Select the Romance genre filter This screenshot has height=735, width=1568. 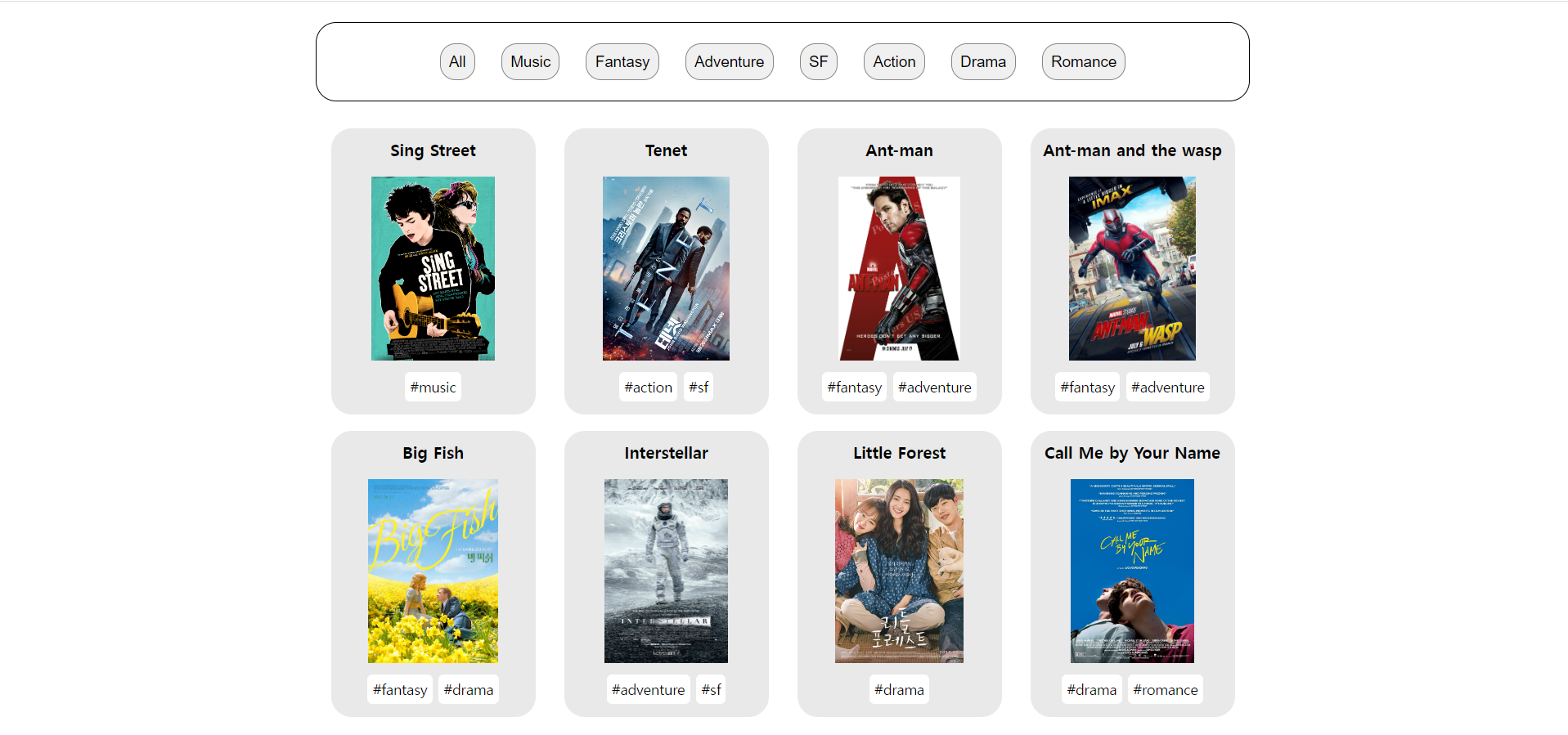1083,62
